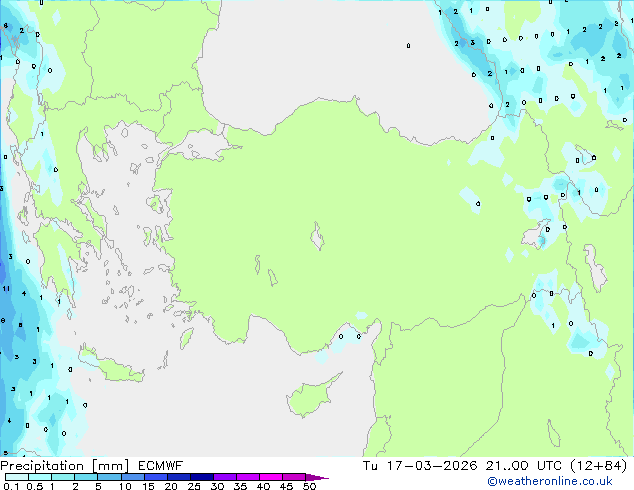Click the '0.5' legend scale label
The height and width of the screenshot is (490, 634).
35,486
